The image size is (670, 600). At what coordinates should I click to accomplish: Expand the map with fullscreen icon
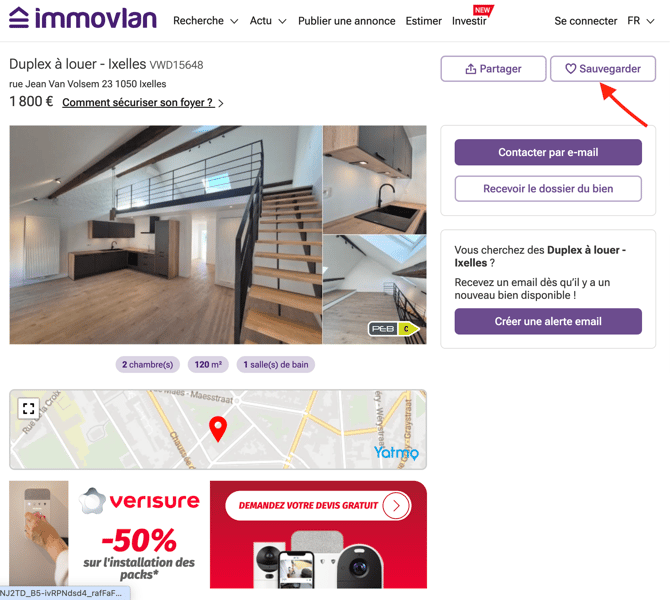click(29, 408)
